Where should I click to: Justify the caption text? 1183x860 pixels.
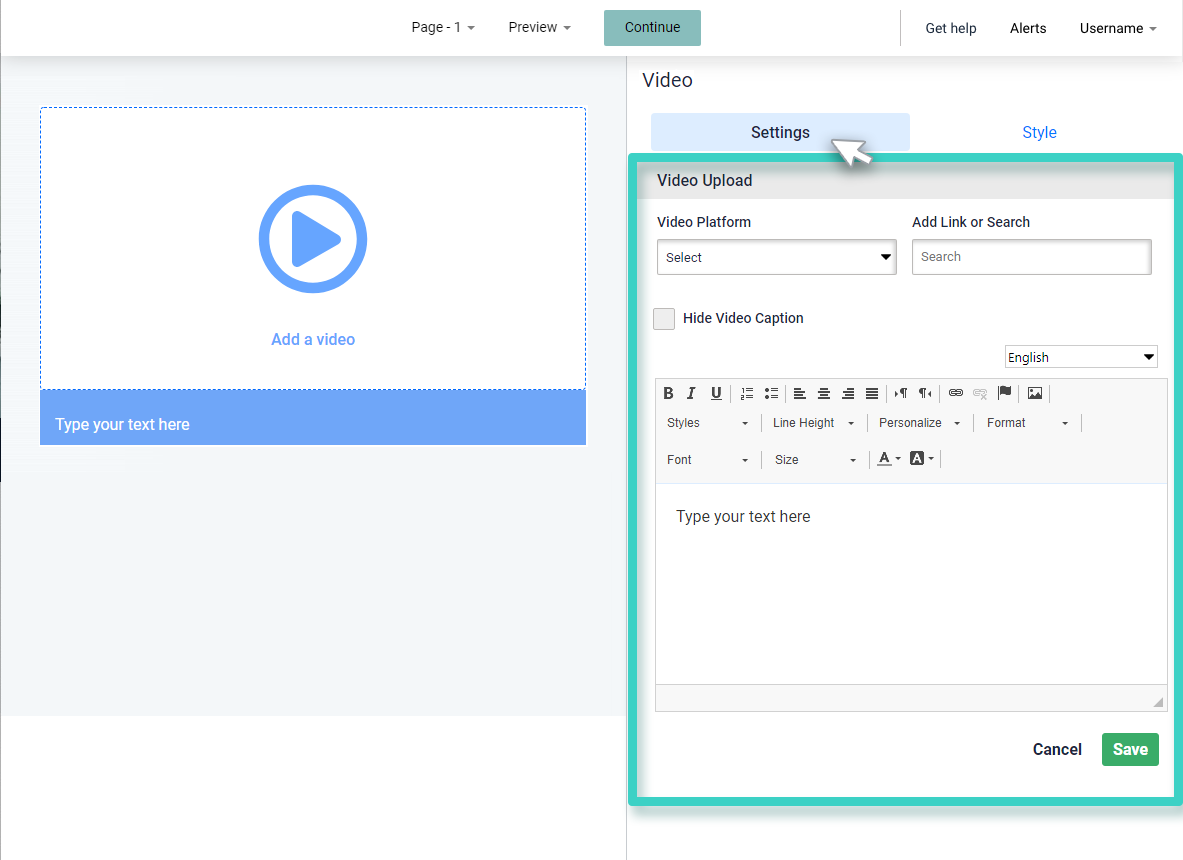(872, 393)
